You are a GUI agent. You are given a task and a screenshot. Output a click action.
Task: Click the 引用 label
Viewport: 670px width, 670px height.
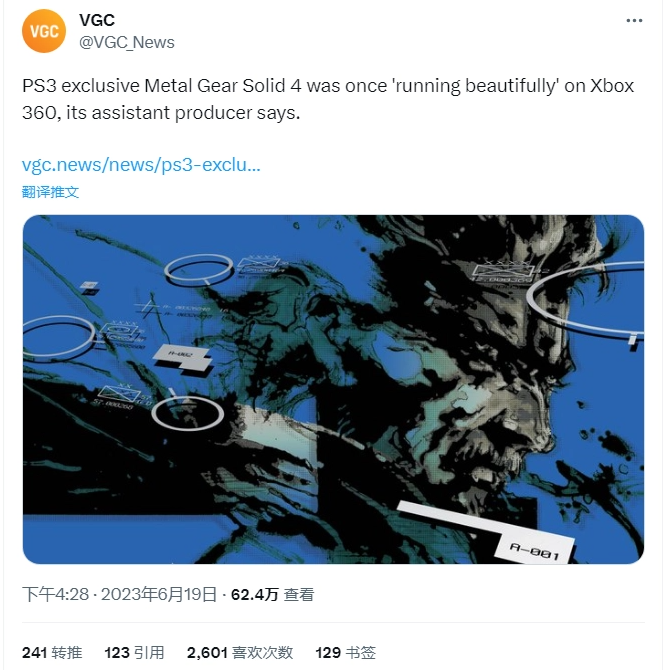pyautogui.click(x=149, y=652)
